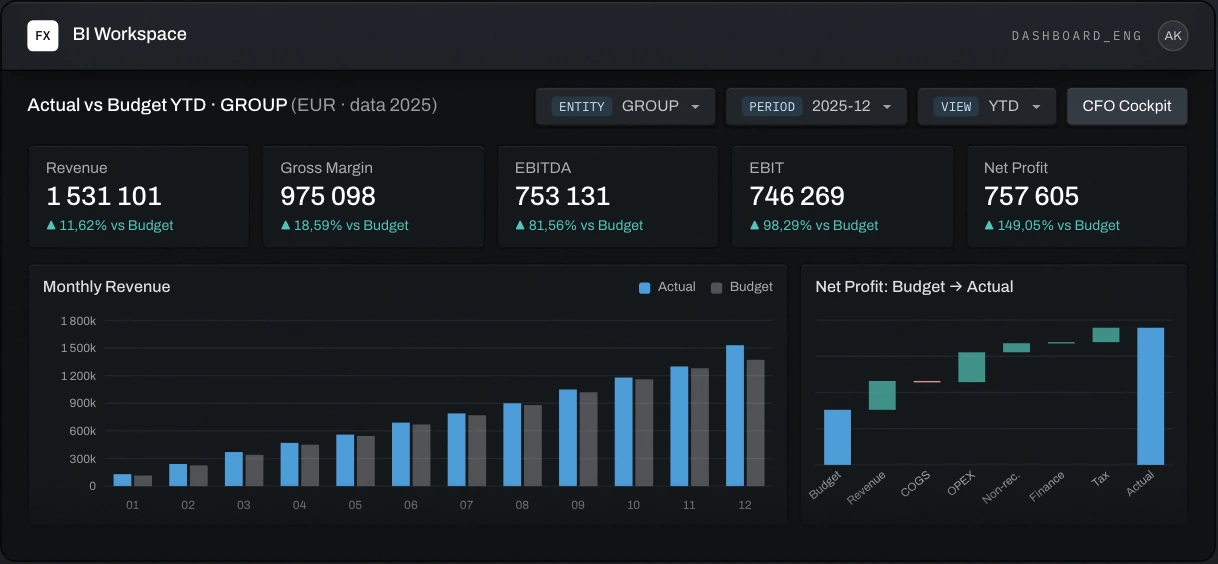Click the month 12 actual revenue bar
Image resolution: width=1218 pixels, height=564 pixels.
(735, 416)
